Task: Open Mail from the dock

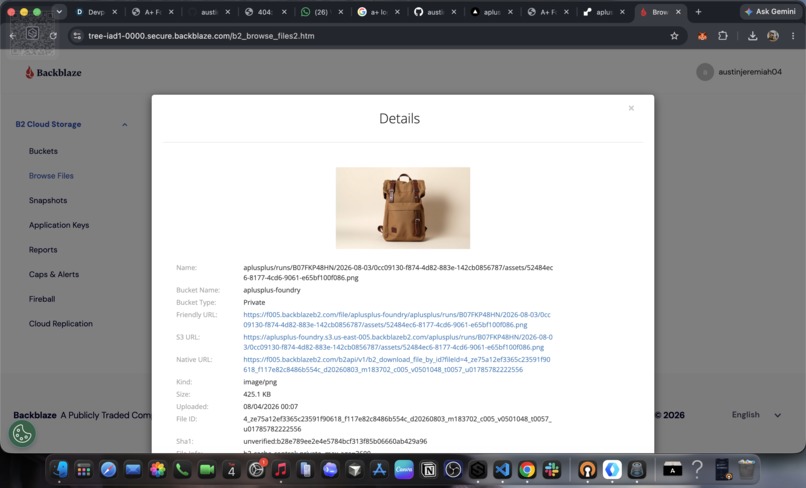Action: click(133, 469)
